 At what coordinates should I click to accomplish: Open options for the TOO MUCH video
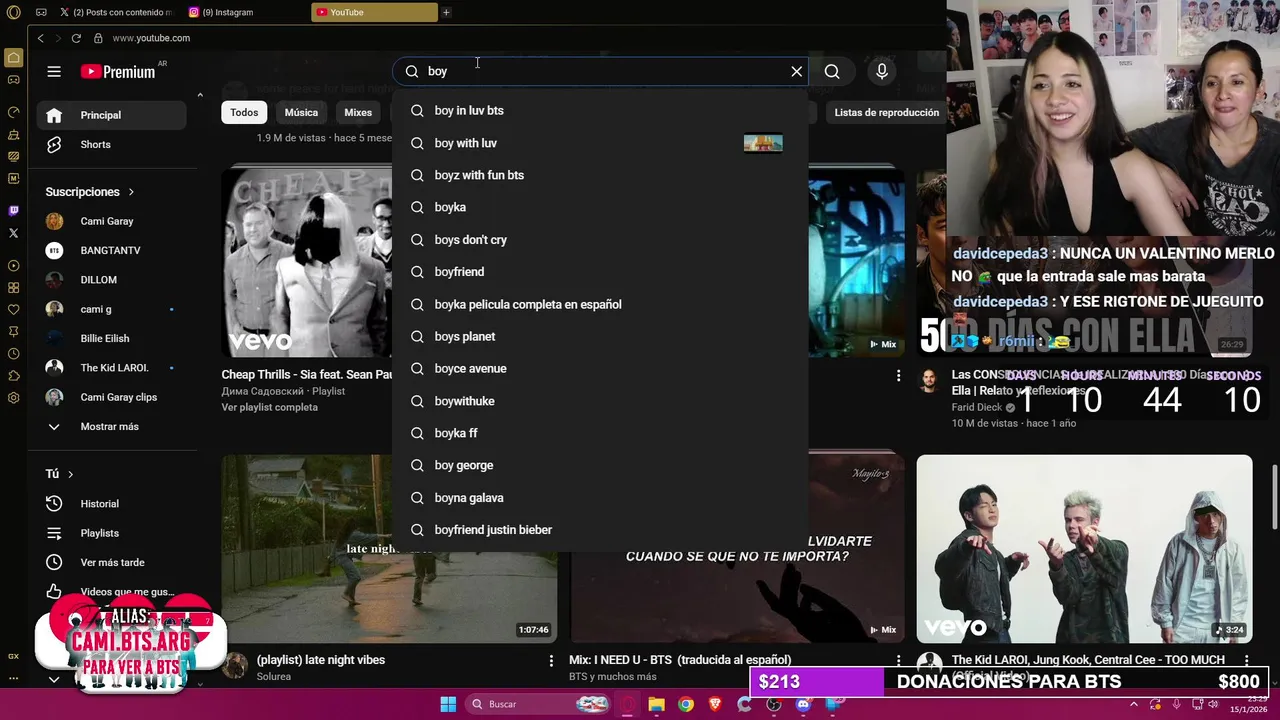point(1248,661)
